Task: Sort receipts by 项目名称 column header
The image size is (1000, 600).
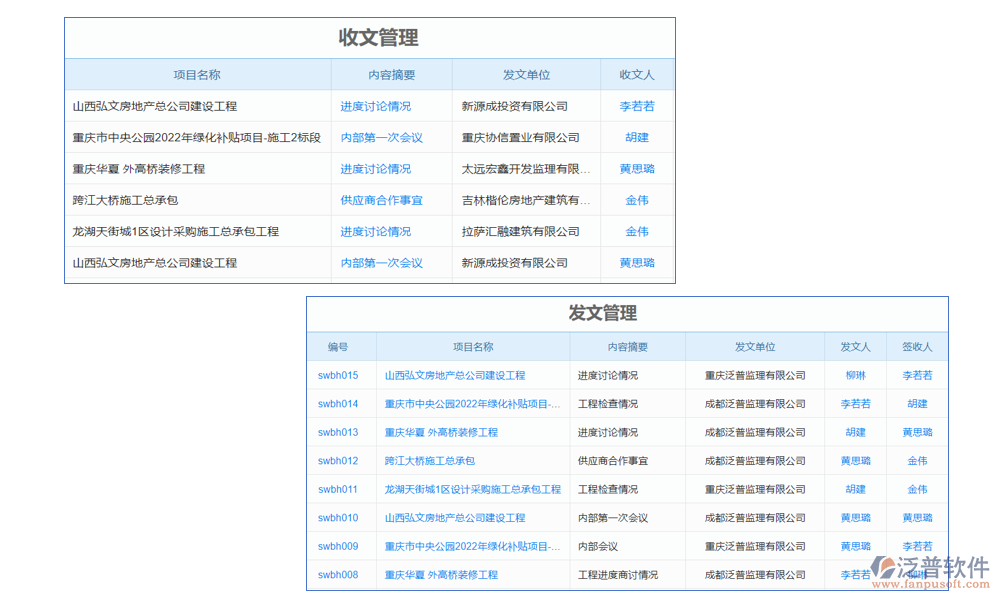Action: pos(197,74)
